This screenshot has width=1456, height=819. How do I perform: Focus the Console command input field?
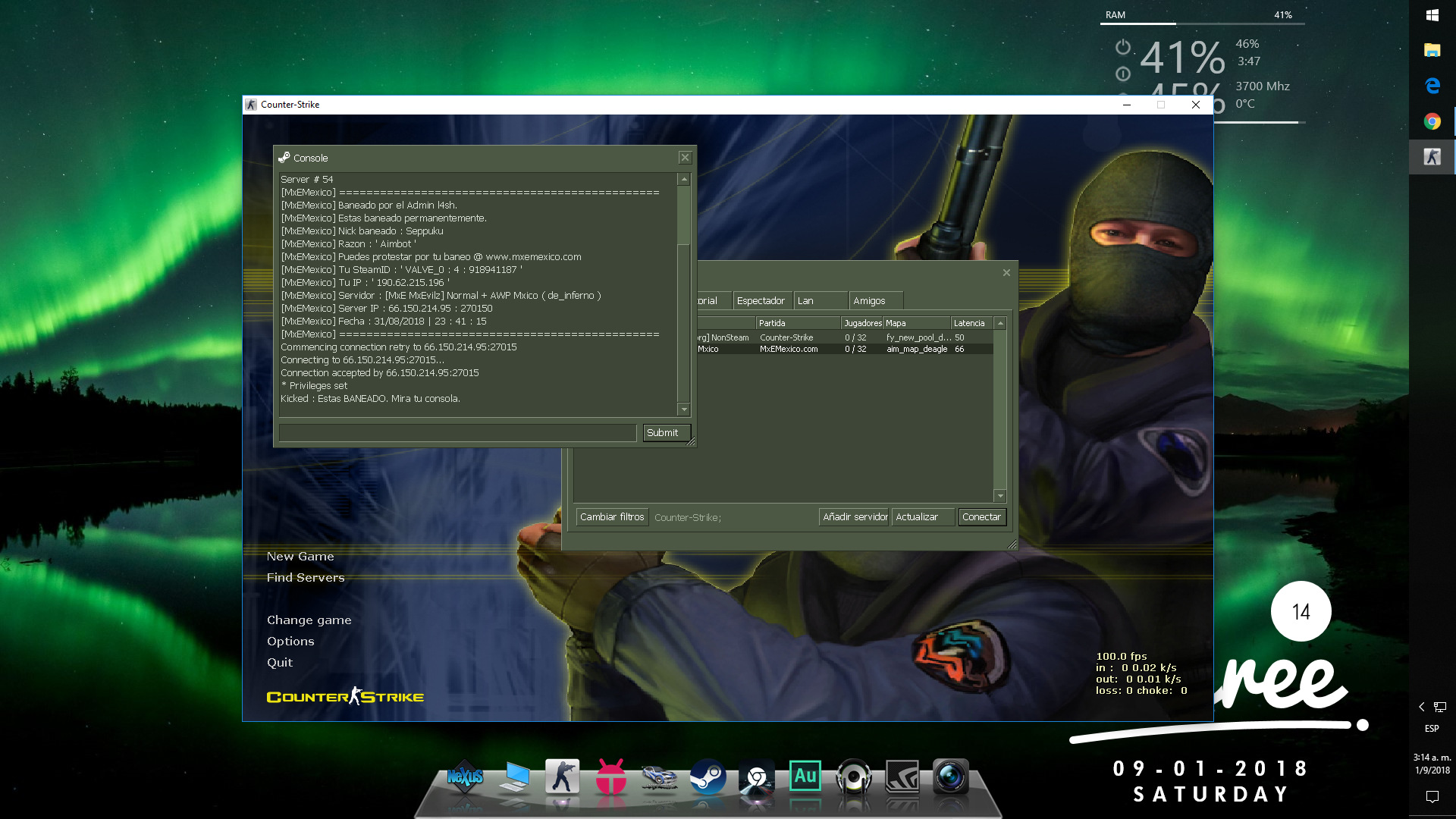458,433
